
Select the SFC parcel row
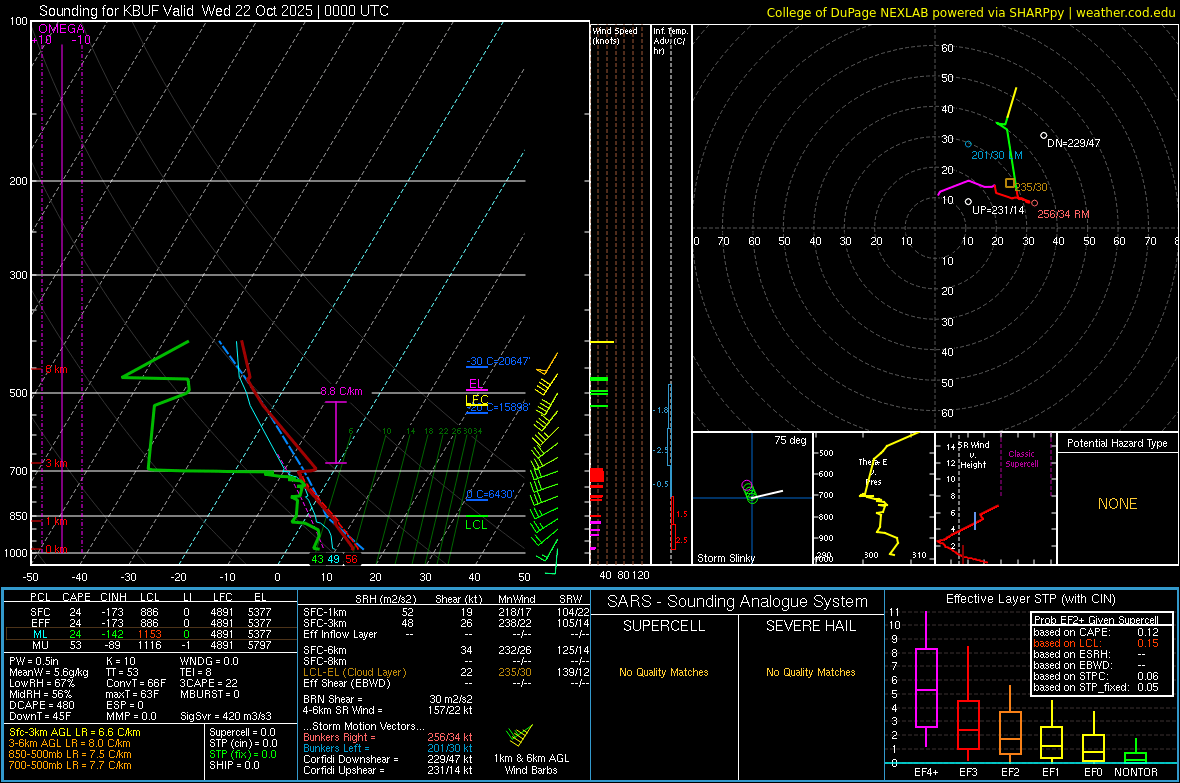click(x=151, y=612)
